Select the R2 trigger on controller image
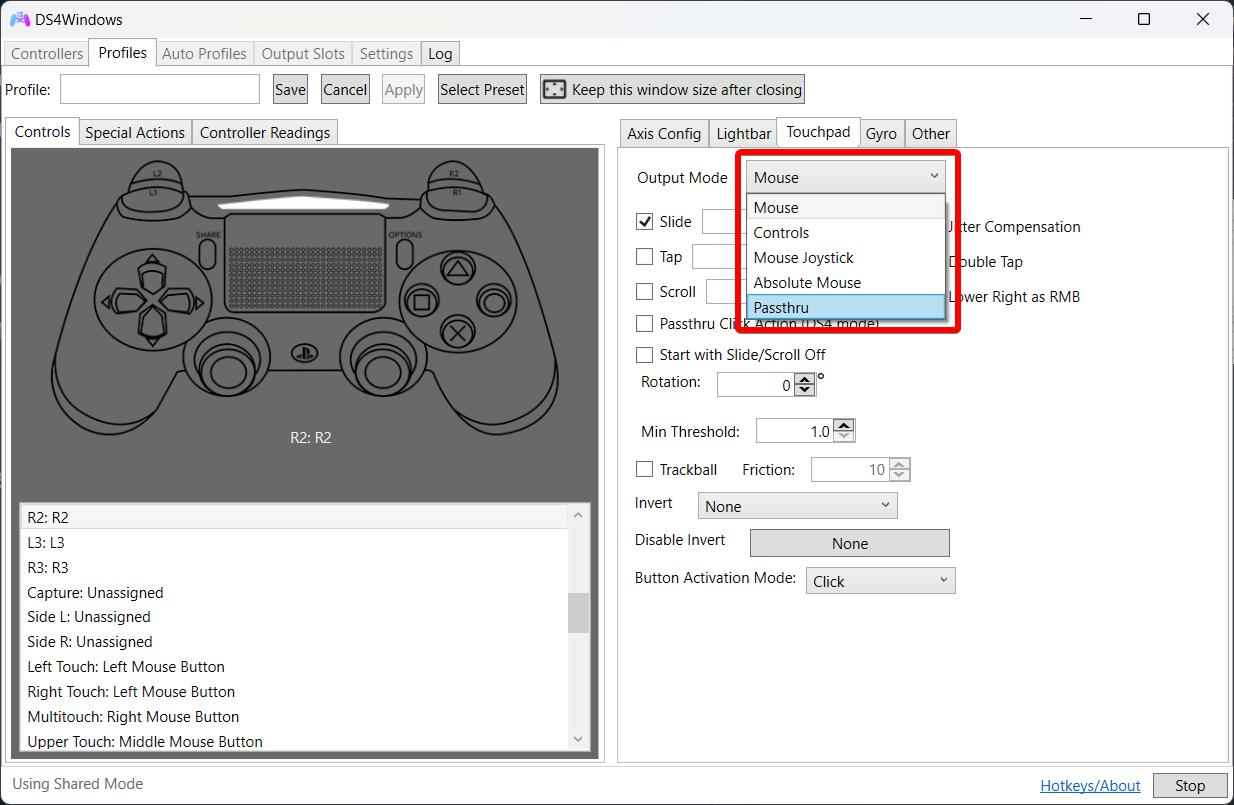Screen dimensions: 1234x805 point(456,173)
